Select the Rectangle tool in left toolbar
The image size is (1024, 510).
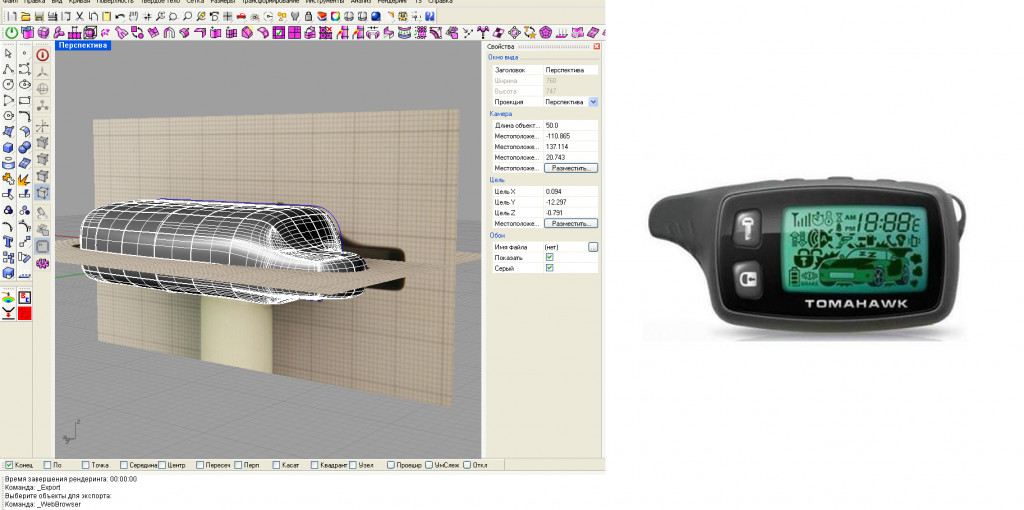click(x=25, y=100)
